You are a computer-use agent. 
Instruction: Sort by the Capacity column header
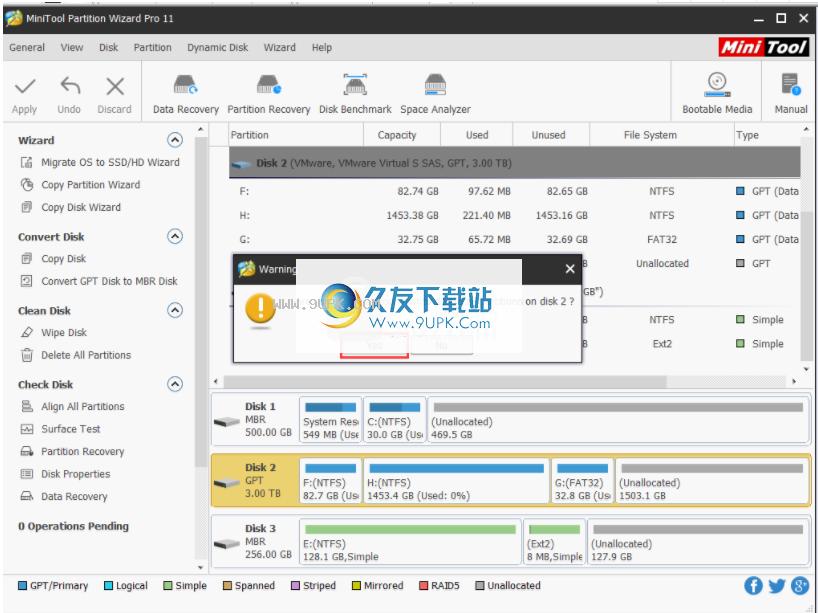click(x=402, y=135)
